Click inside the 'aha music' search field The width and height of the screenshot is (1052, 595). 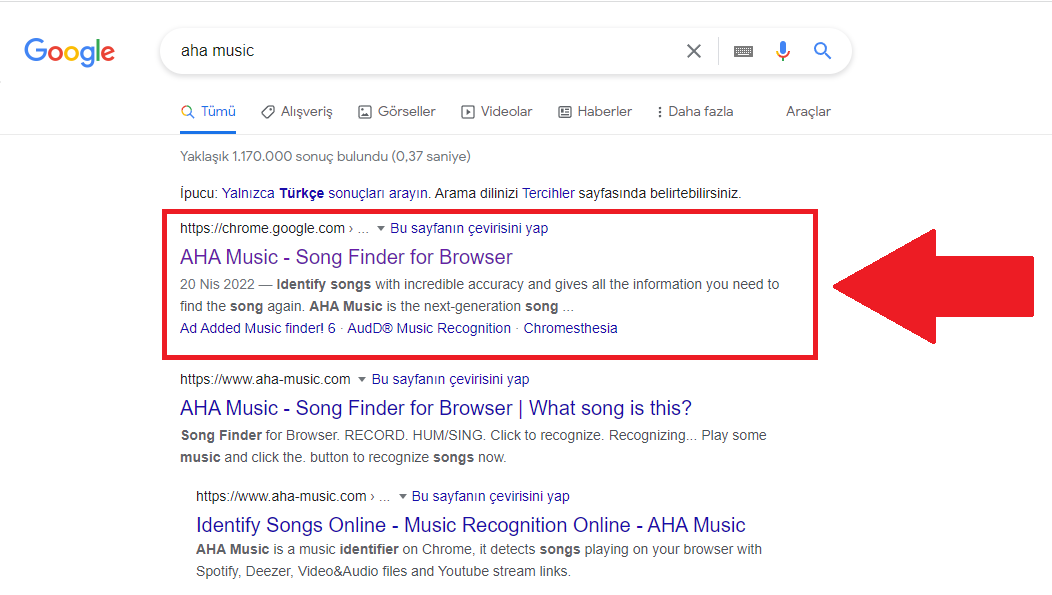click(x=420, y=51)
